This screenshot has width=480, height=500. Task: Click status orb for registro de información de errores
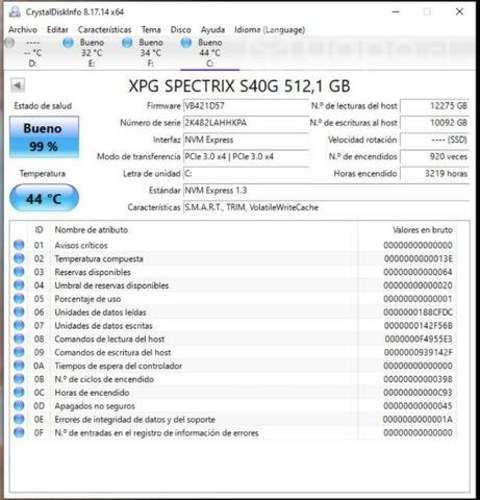click(19, 432)
